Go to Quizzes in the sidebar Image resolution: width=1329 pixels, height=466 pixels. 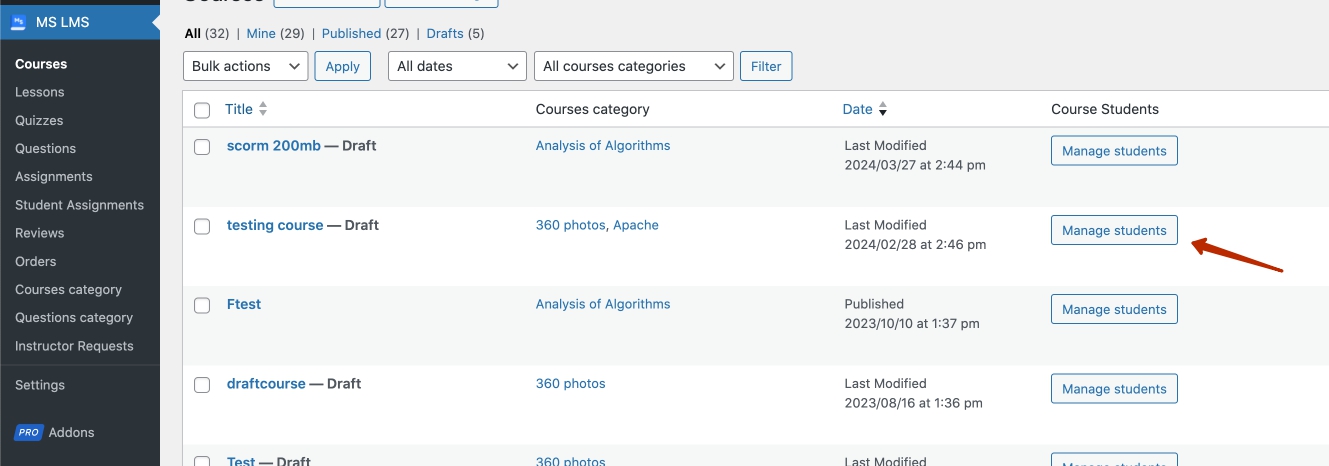(x=39, y=120)
